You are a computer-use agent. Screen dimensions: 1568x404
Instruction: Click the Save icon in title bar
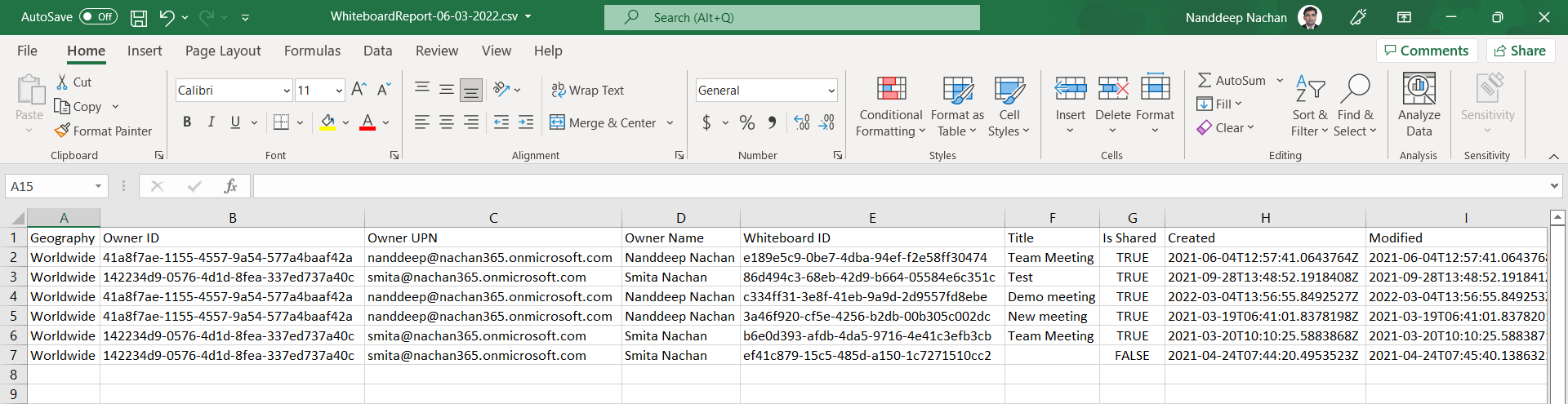pyautogui.click(x=139, y=17)
